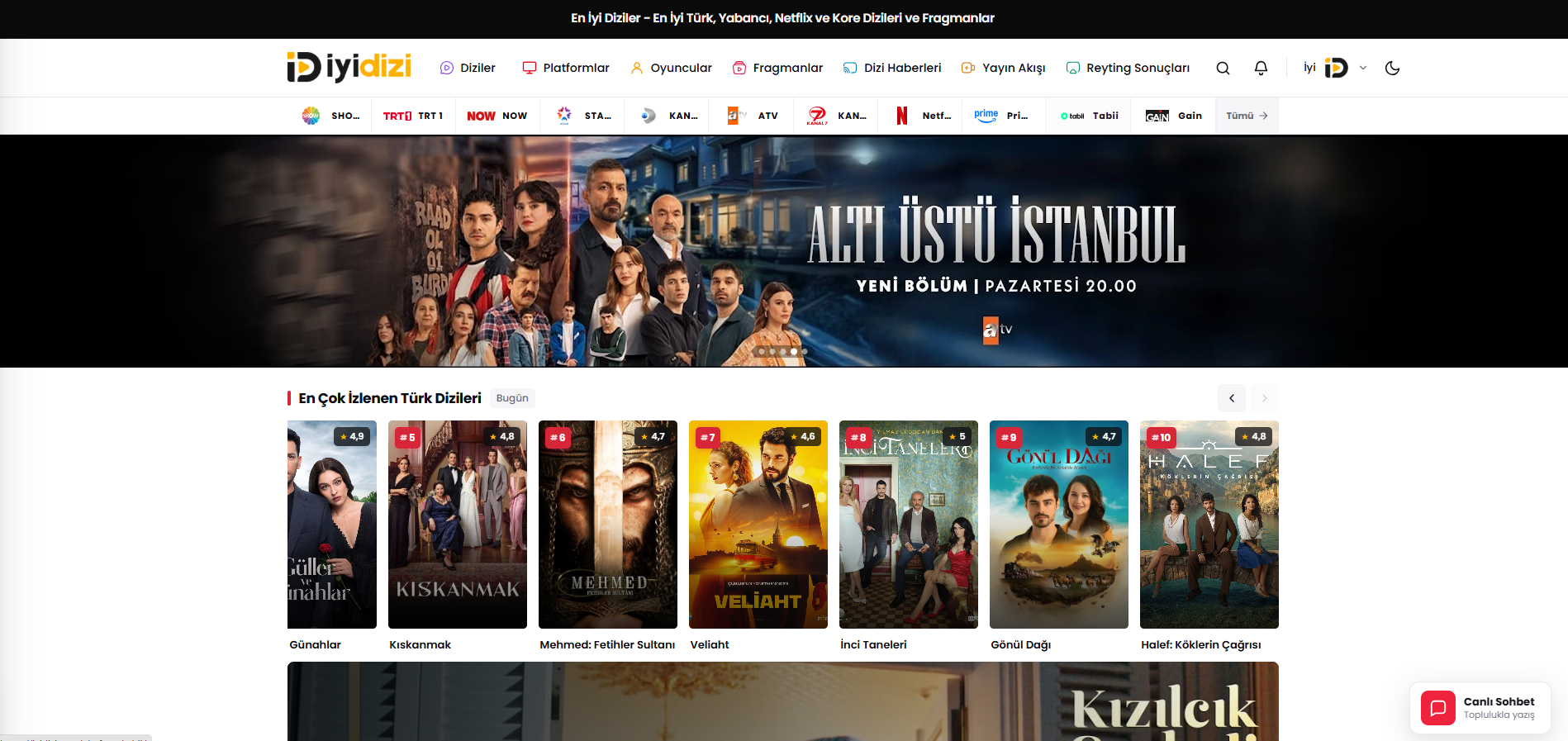Open the Bugün period filter
Viewport: 1568px width, 741px height.
(x=512, y=398)
